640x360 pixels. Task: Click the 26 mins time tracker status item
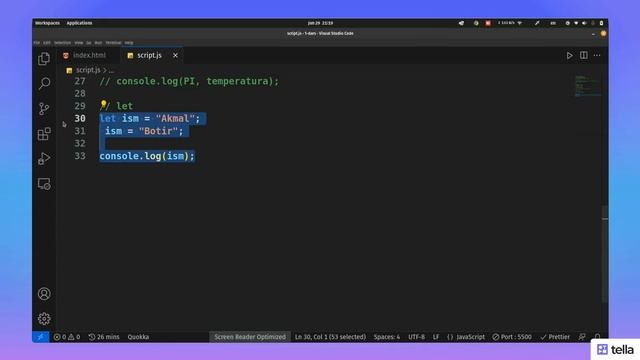[x=104, y=337]
